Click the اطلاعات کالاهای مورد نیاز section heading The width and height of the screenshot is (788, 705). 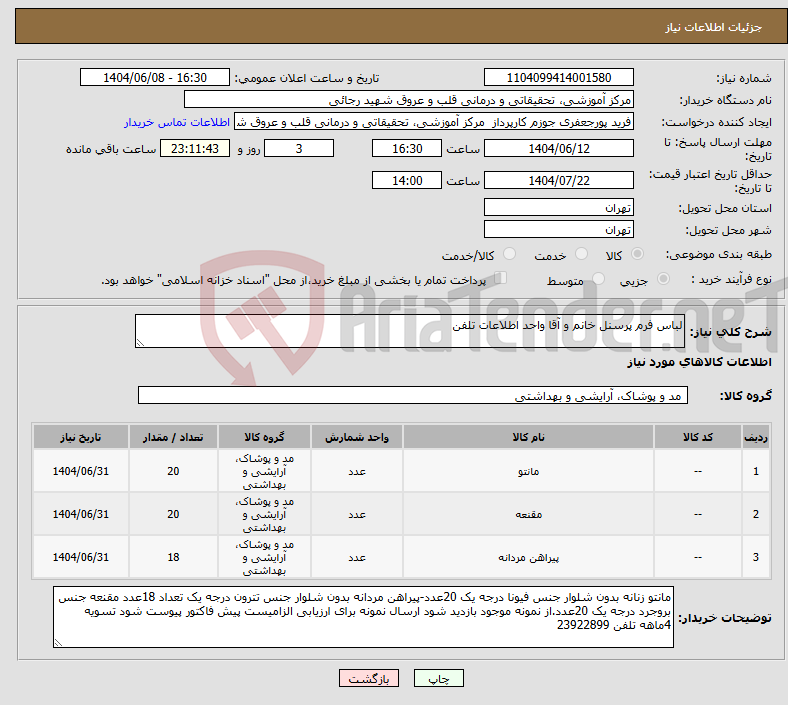[x=699, y=362]
